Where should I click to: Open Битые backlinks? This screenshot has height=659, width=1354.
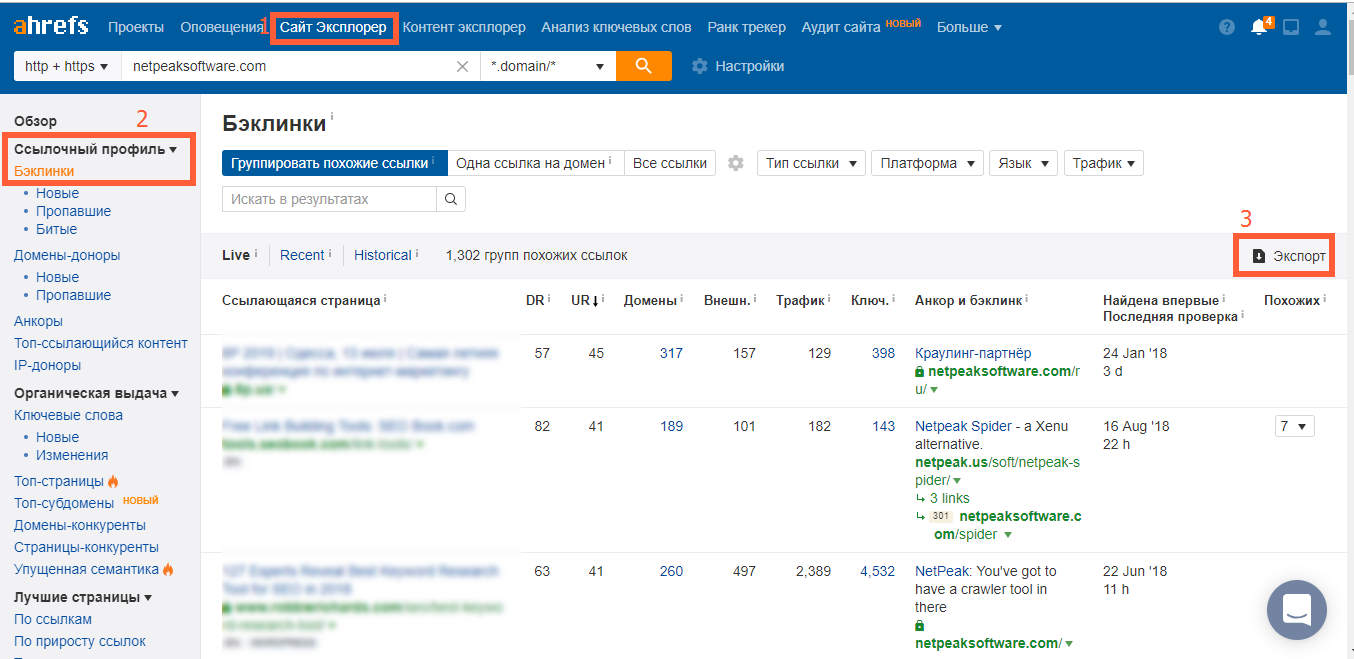[57, 229]
